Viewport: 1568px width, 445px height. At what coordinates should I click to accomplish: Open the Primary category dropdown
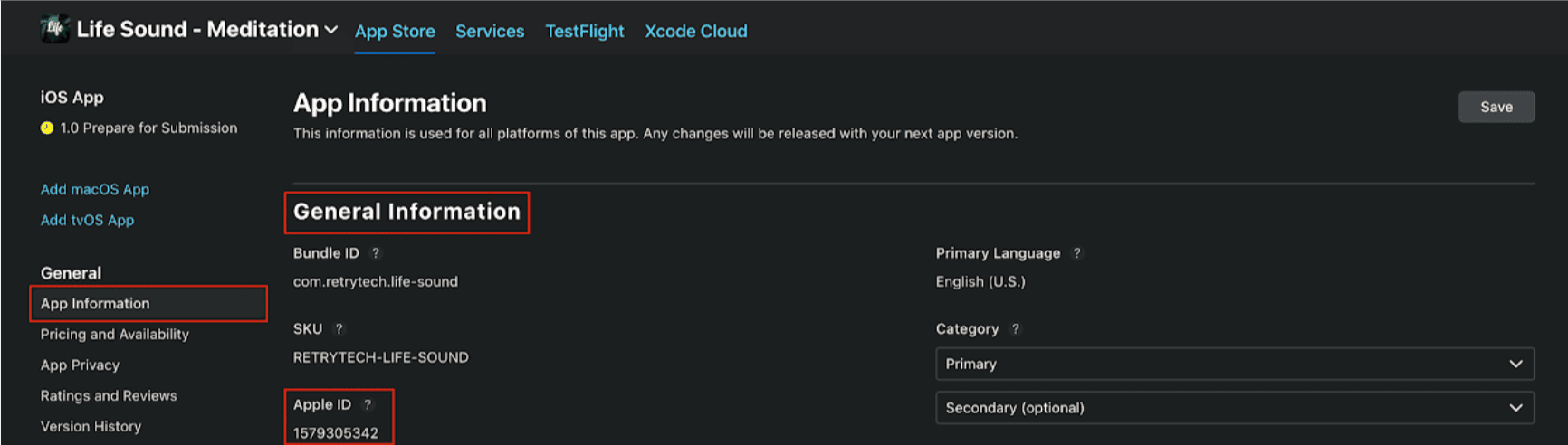[x=1234, y=364]
